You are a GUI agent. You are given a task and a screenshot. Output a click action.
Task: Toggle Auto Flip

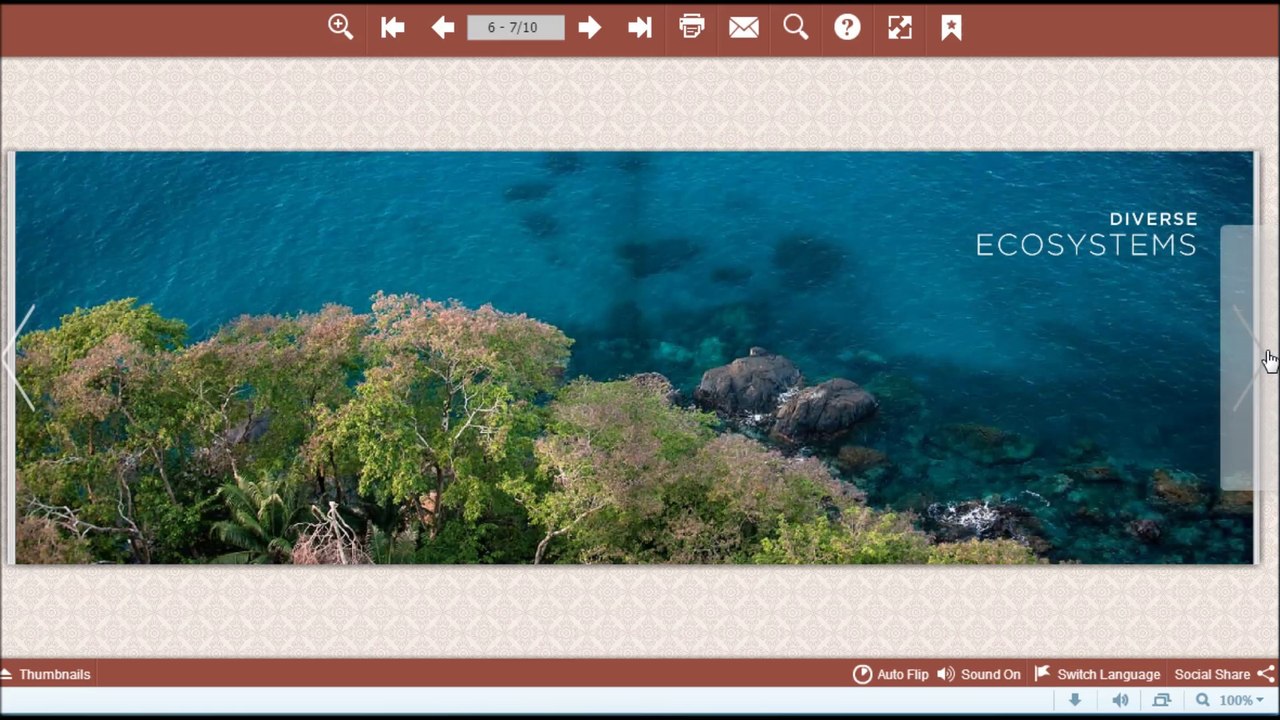point(891,674)
